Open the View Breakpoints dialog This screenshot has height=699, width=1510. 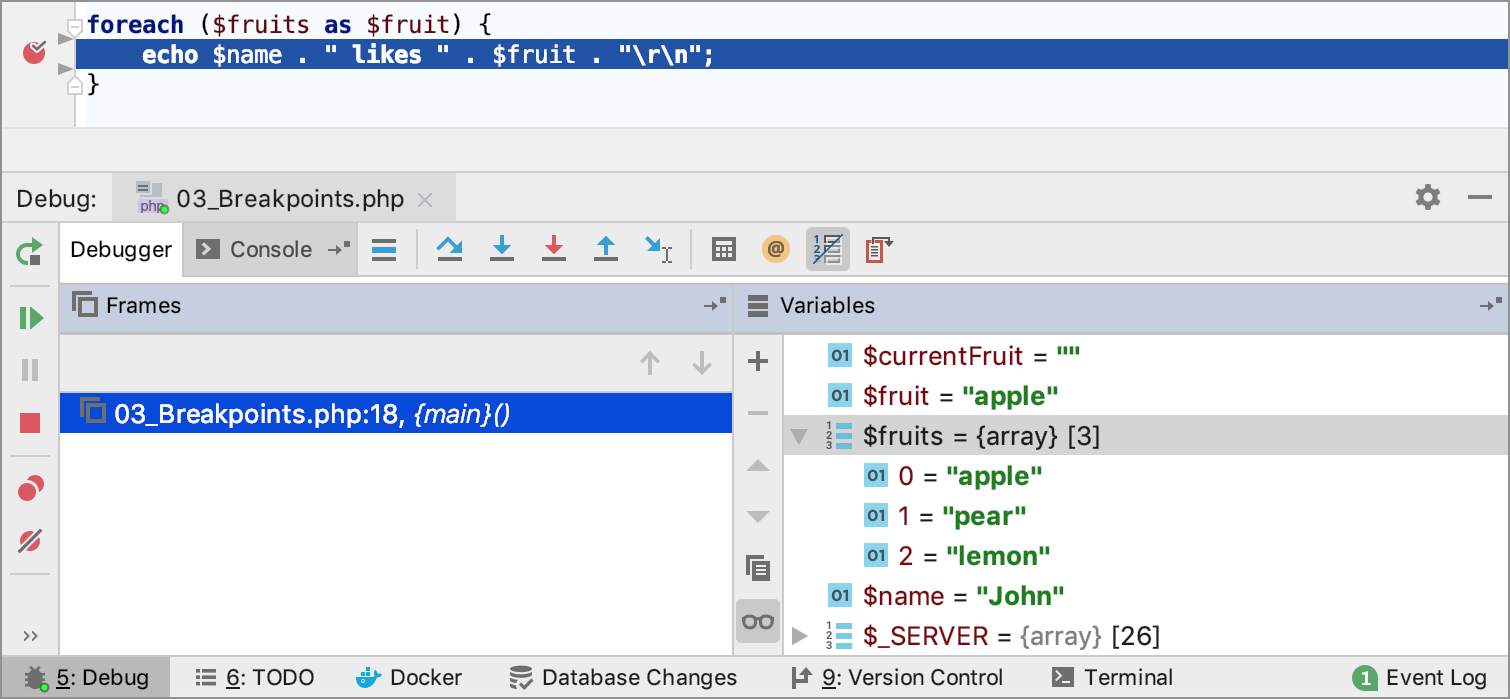tap(30, 489)
